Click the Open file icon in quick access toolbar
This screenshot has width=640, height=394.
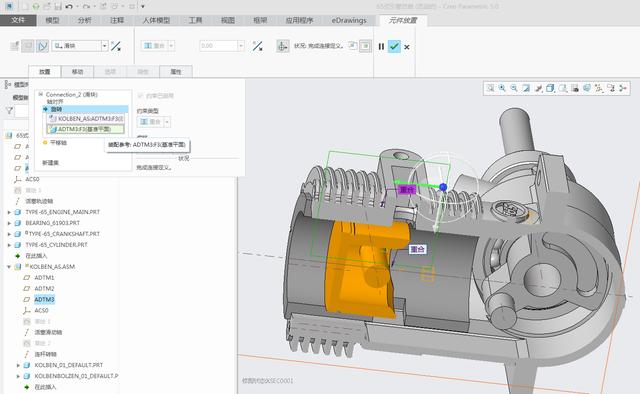47,7
